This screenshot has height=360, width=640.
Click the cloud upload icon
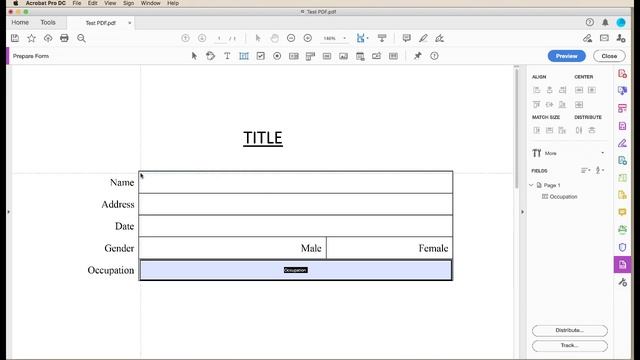pos(48,38)
